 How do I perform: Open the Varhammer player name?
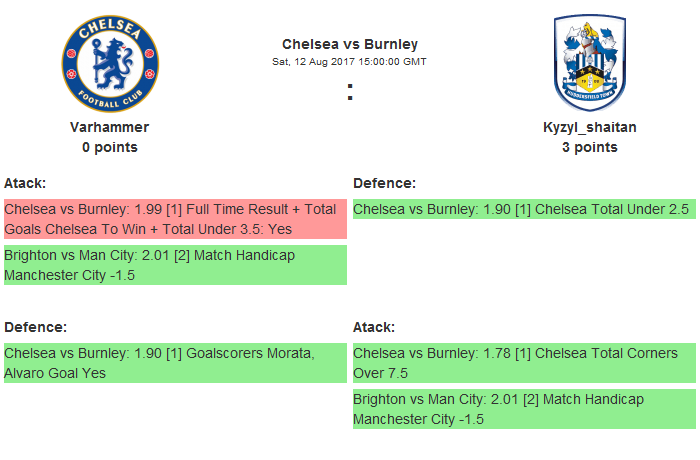coord(110,127)
